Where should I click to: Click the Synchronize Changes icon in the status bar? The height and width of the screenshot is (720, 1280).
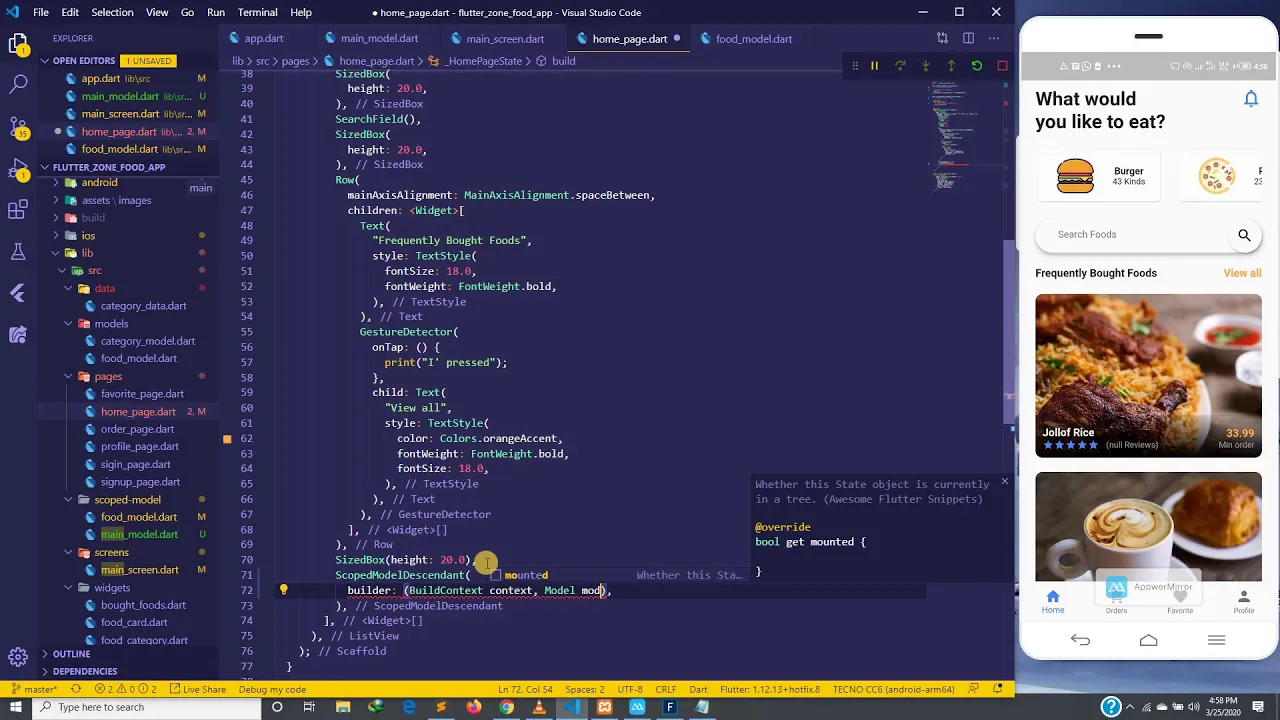point(78,689)
